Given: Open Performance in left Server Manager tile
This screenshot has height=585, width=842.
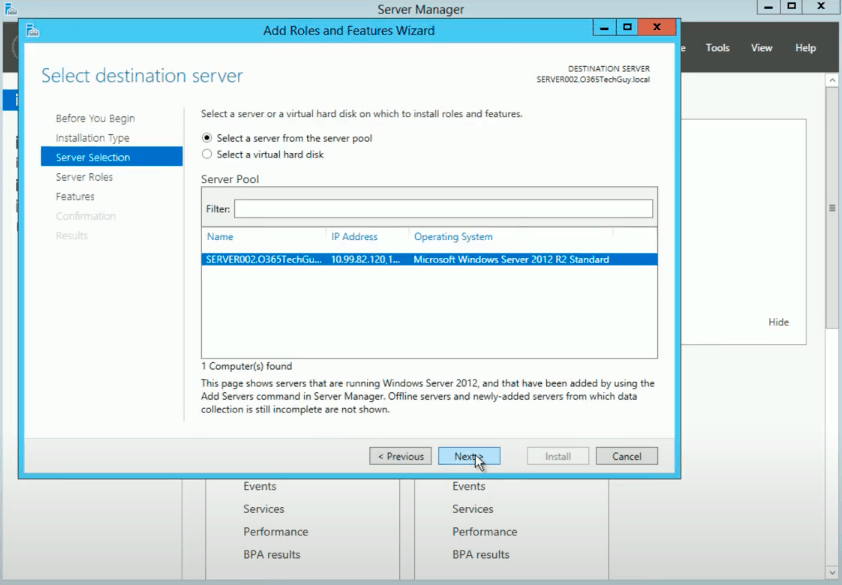Looking at the screenshot, I should point(275,531).
